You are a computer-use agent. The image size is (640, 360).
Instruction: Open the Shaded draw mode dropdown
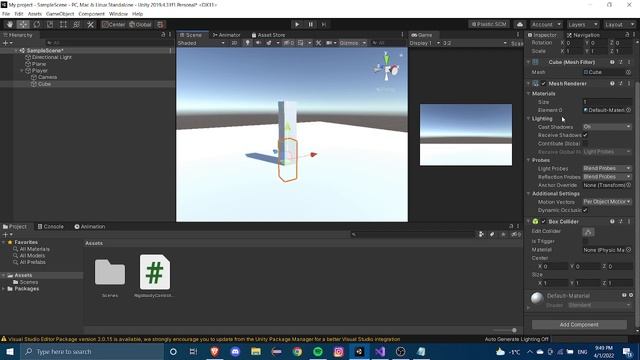[x=201, y=43]
